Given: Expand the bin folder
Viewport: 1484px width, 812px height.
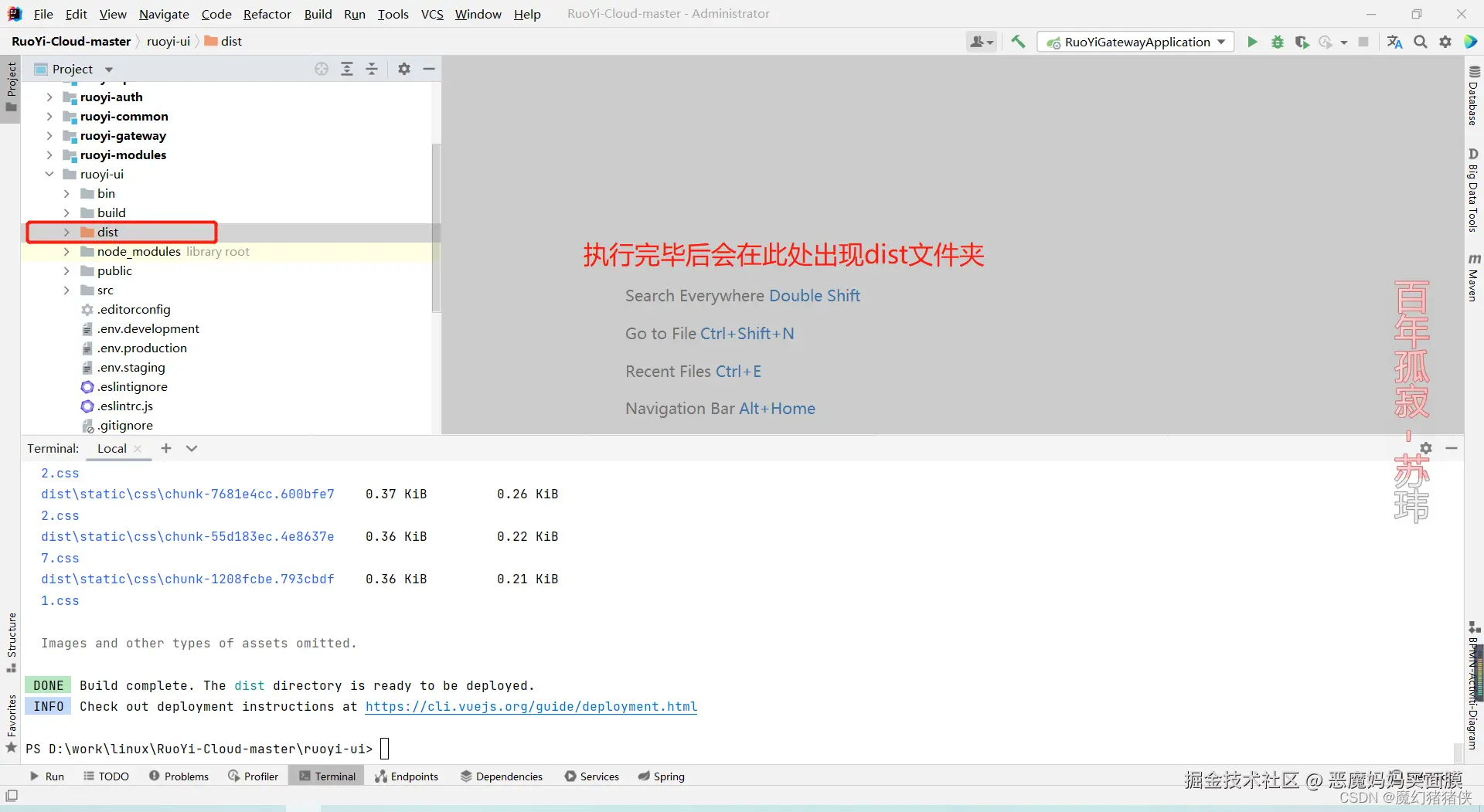Looking at the screenshot, I should pos(66,193).
